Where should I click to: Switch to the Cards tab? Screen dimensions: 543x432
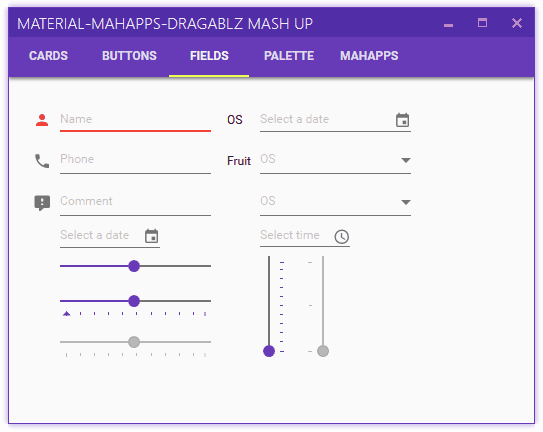tap(48, 56)
